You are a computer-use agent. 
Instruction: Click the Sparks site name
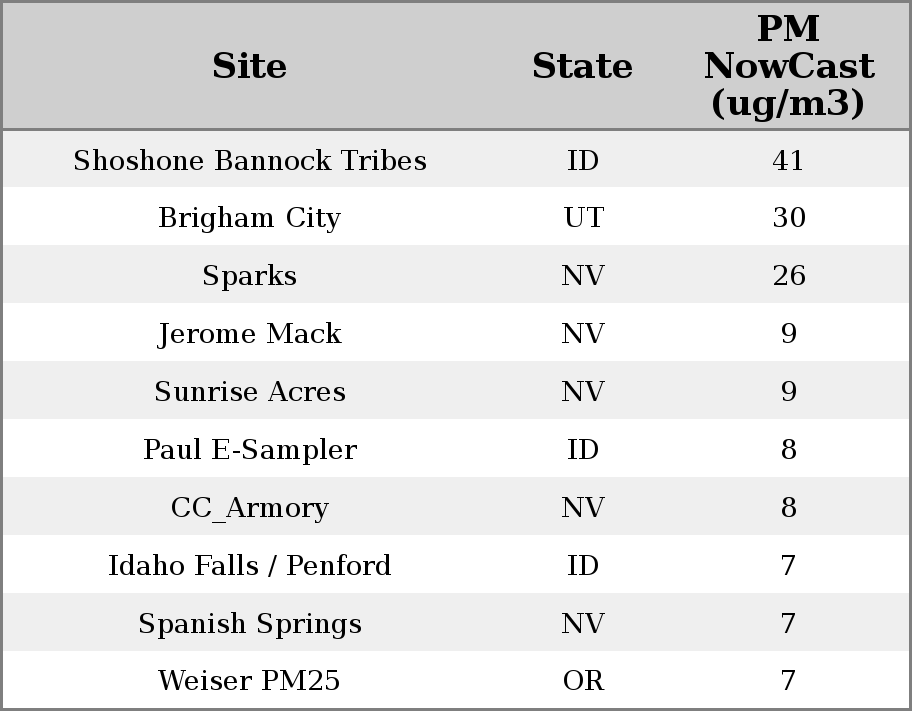pyautogui.click(x=250, y=276)
